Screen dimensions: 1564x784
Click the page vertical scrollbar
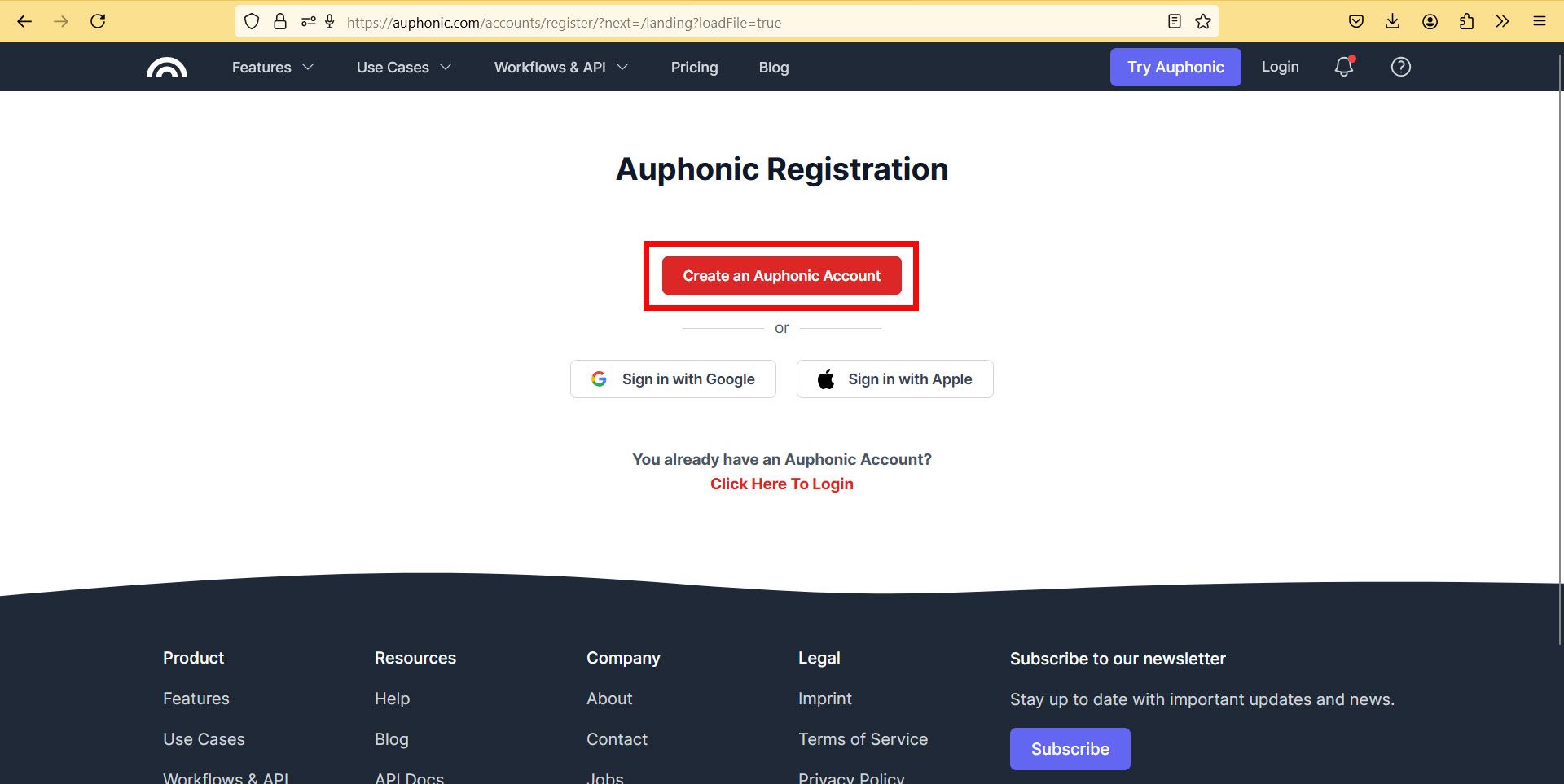(x=1559, y=350)
